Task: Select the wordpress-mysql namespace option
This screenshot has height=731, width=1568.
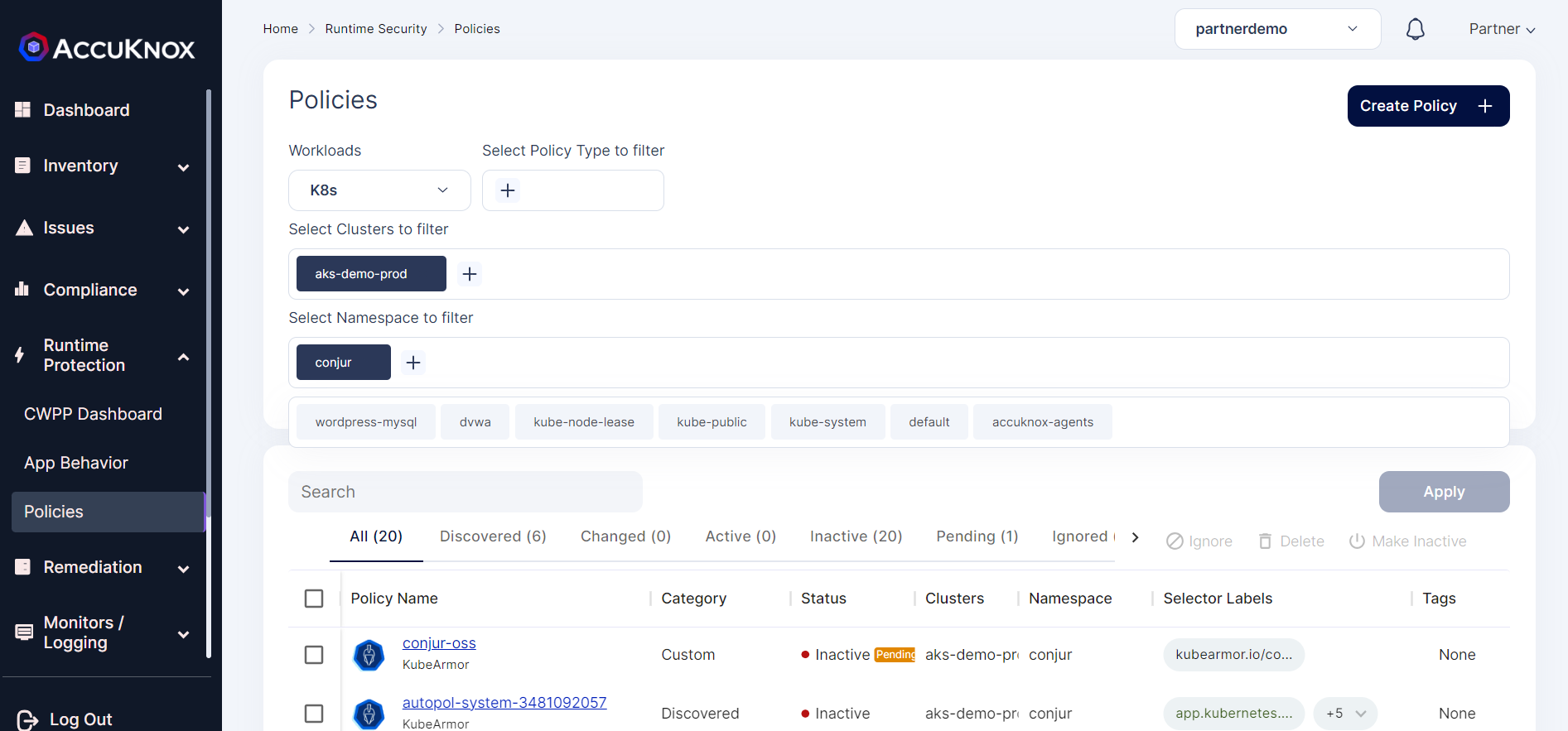Action: coord(366,422)
